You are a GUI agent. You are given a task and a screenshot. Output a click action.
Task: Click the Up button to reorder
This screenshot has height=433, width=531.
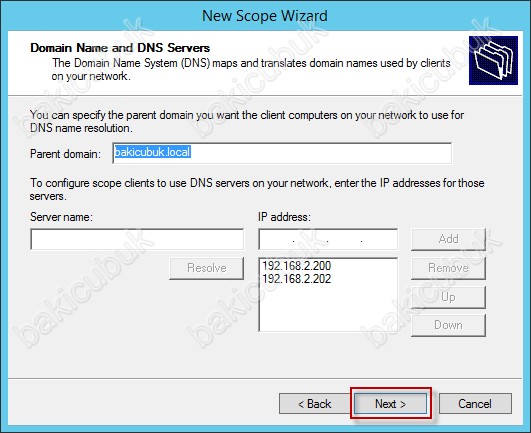pyautogui.click(x=448, y=297)
